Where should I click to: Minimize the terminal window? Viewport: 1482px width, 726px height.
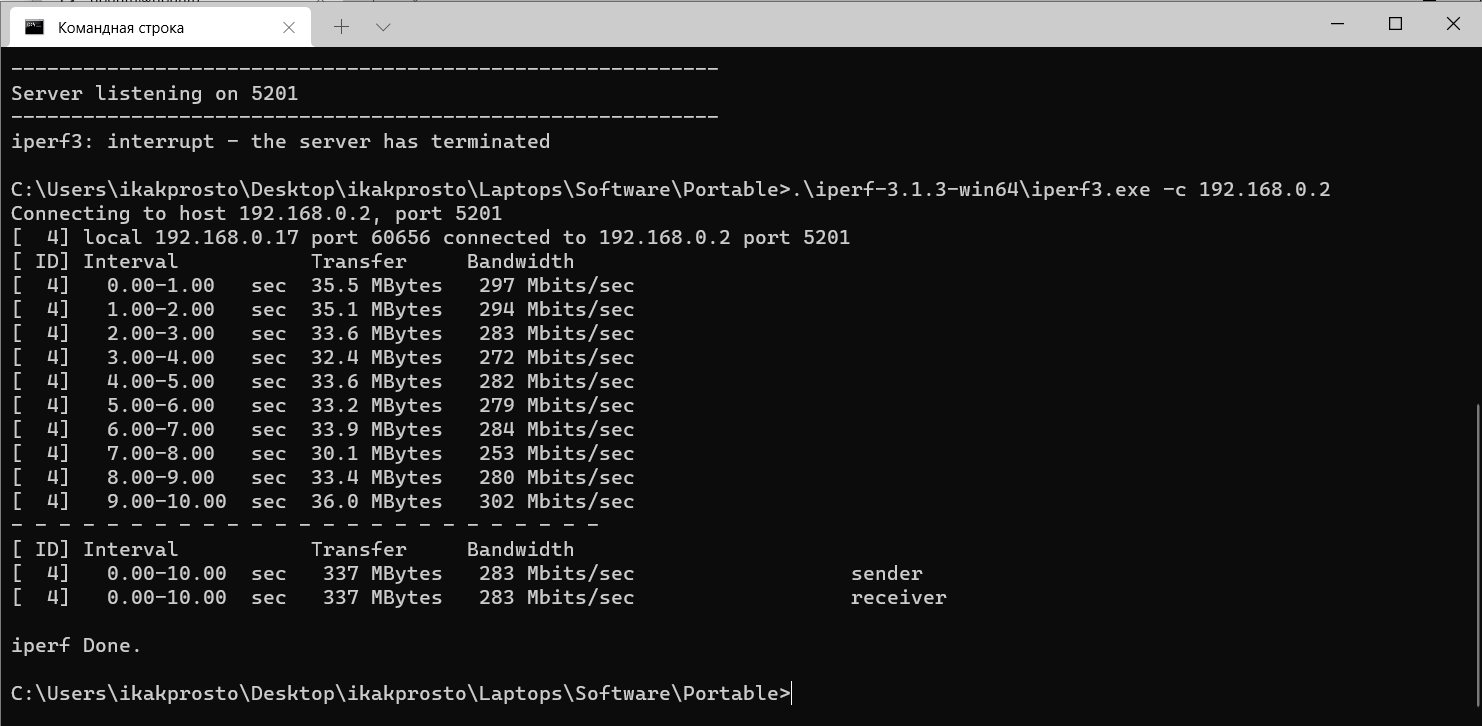click(1338, 24)
